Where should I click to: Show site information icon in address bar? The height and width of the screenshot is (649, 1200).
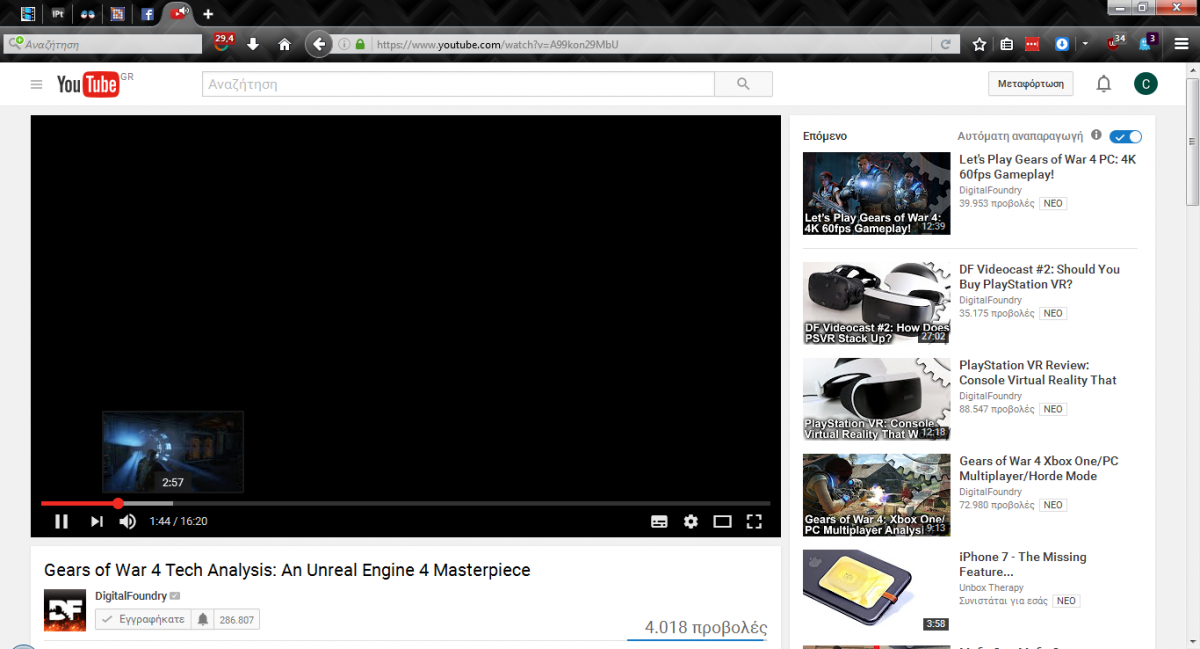pos(344,44)
